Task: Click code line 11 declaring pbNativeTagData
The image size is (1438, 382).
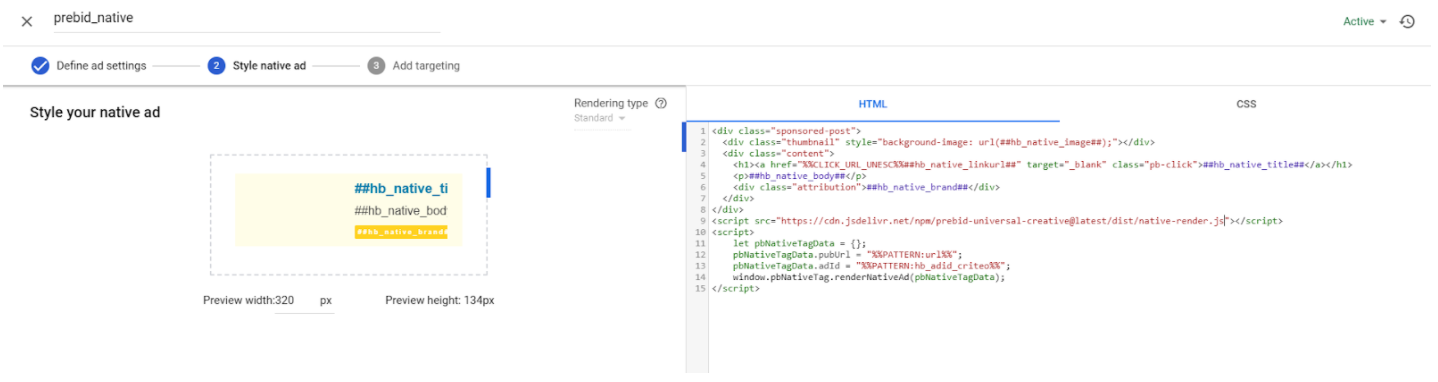Action: tap(800, 243)
